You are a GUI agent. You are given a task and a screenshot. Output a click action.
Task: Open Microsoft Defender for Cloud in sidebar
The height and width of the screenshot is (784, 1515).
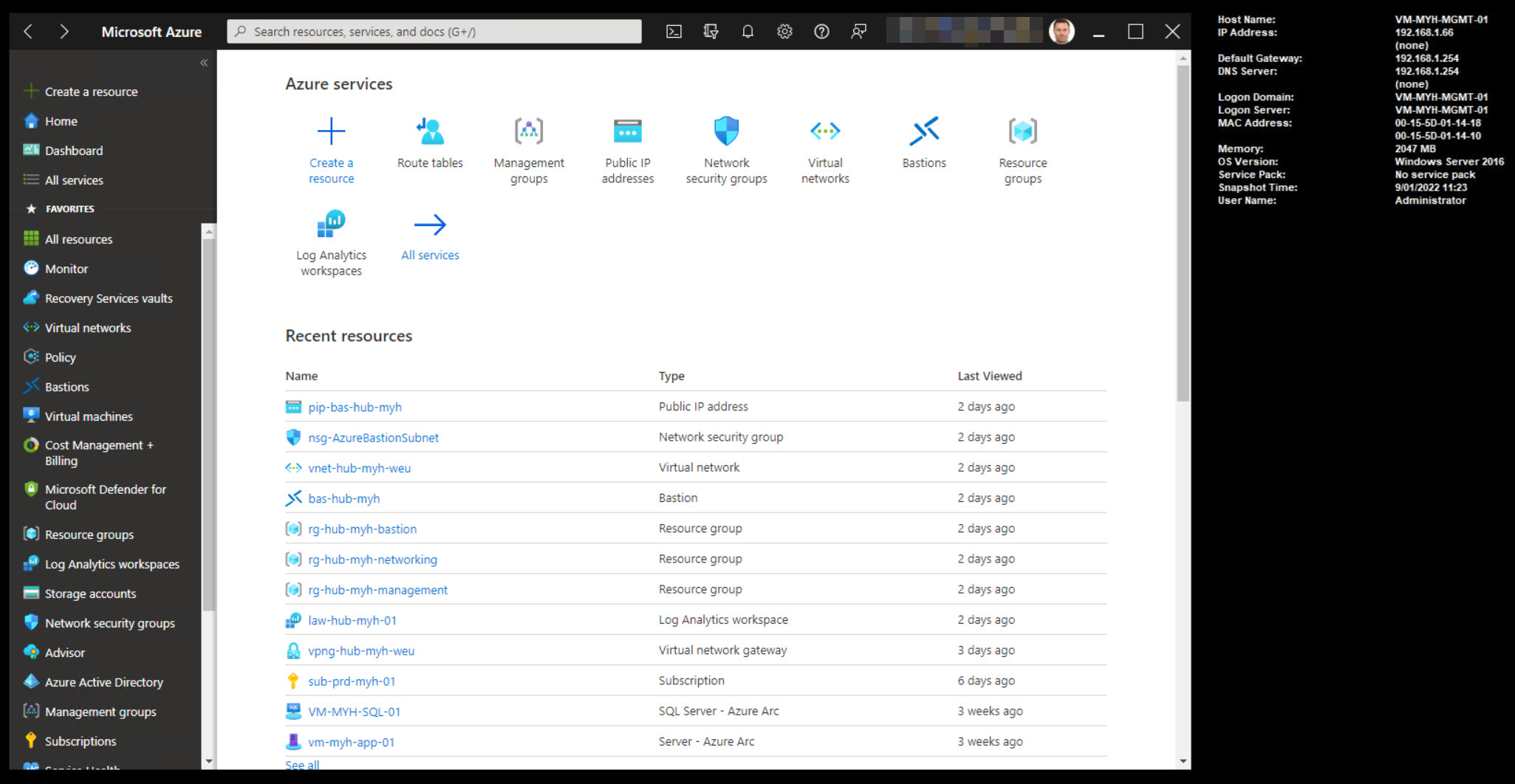106,497
